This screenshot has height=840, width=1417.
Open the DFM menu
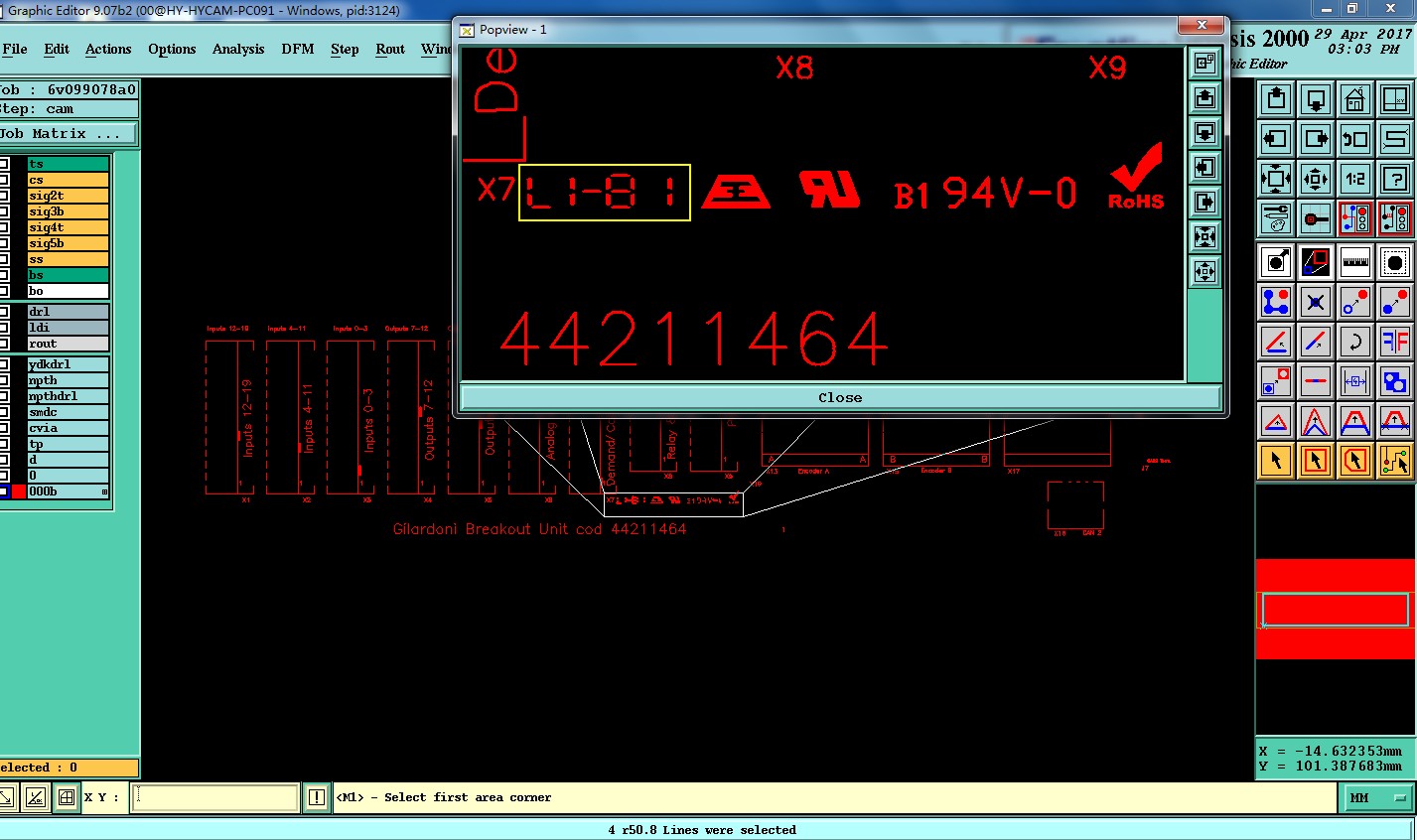(298, 49)
